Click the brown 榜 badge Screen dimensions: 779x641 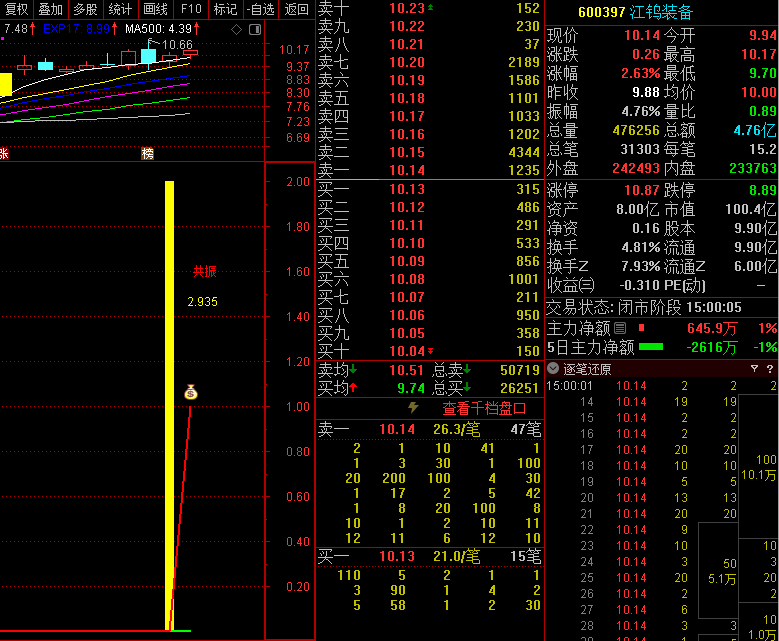pyautogui.click(x=148, y=154)
